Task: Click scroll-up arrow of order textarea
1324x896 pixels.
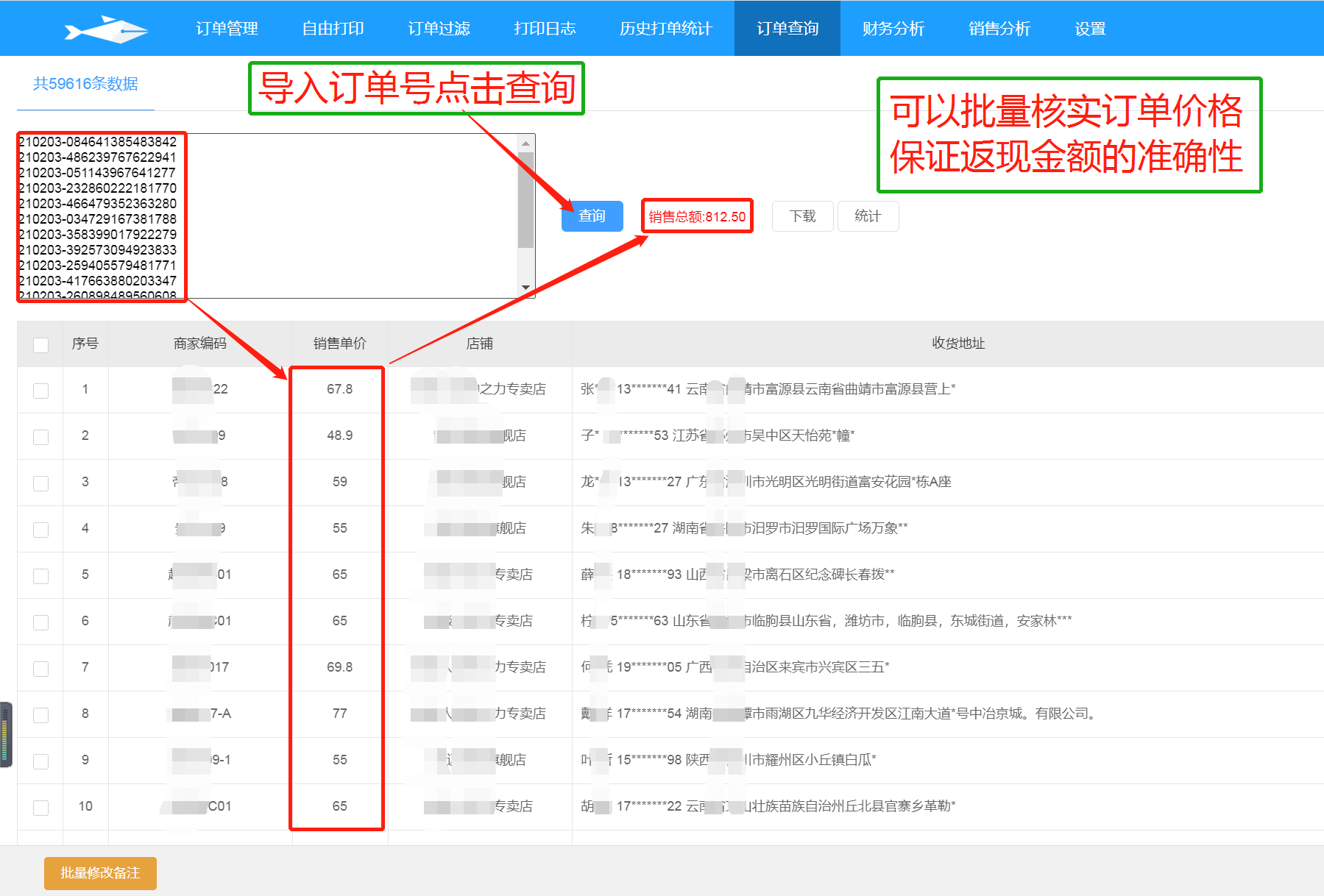Action: point(525,143)
